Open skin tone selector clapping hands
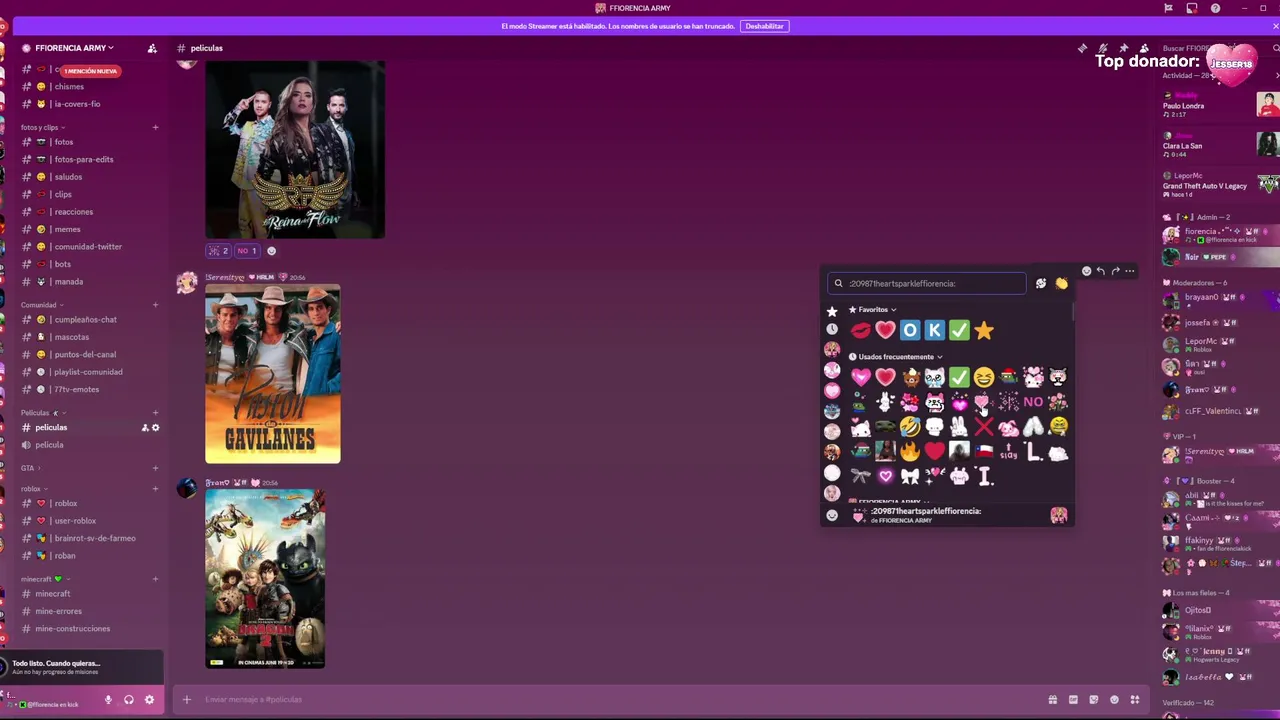Image resolution: width=1280 pixels, height=720 pixels. 1061,284
